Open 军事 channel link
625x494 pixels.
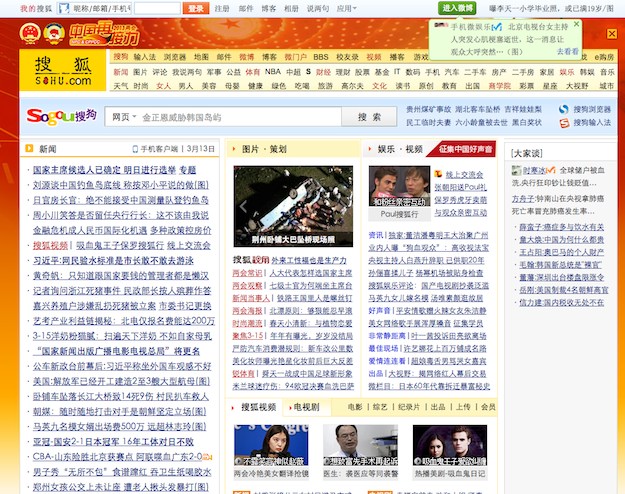coord(214,72)
